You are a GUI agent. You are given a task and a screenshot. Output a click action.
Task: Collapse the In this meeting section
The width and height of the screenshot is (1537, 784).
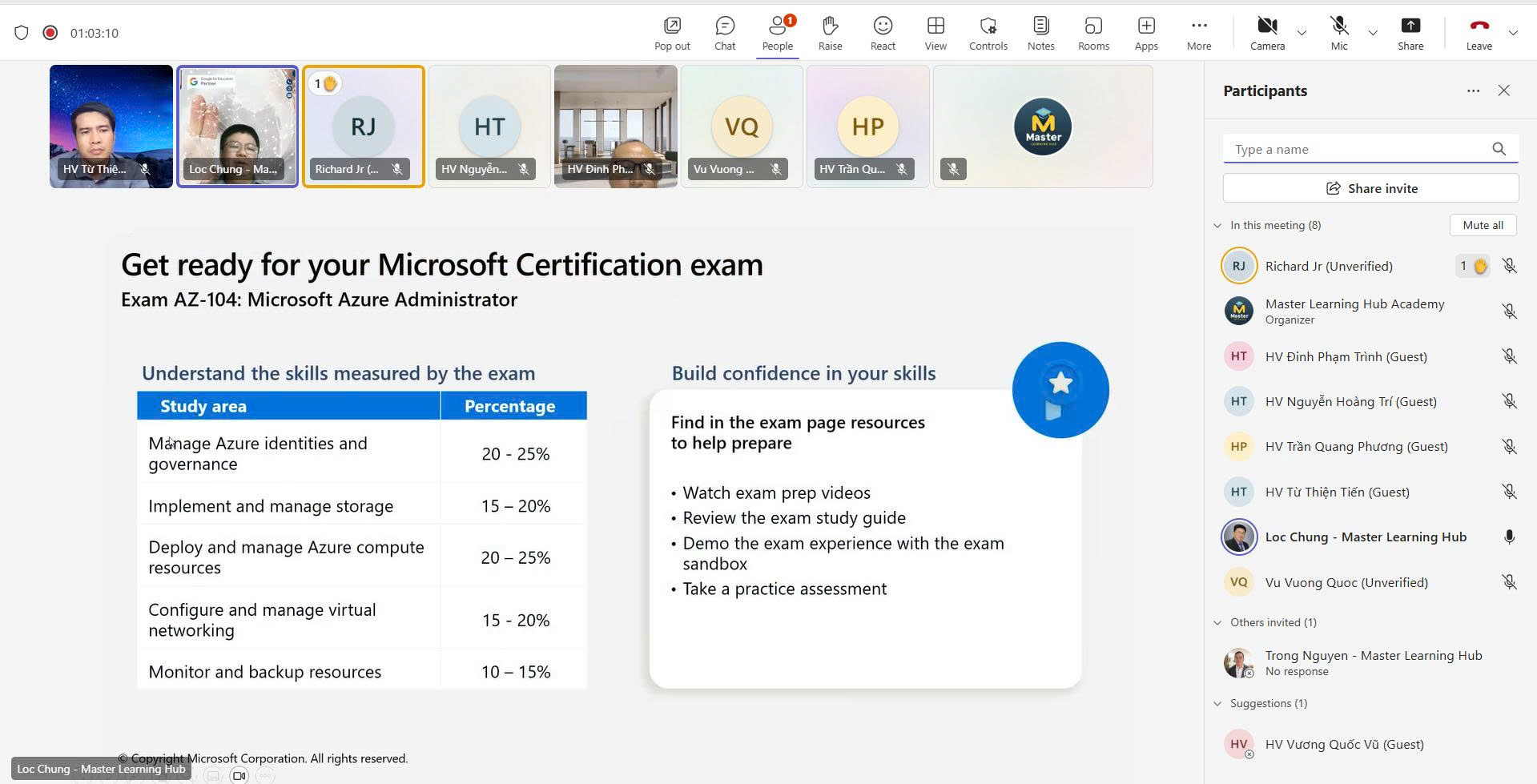pyautogui.click(x=1217, y=226)
